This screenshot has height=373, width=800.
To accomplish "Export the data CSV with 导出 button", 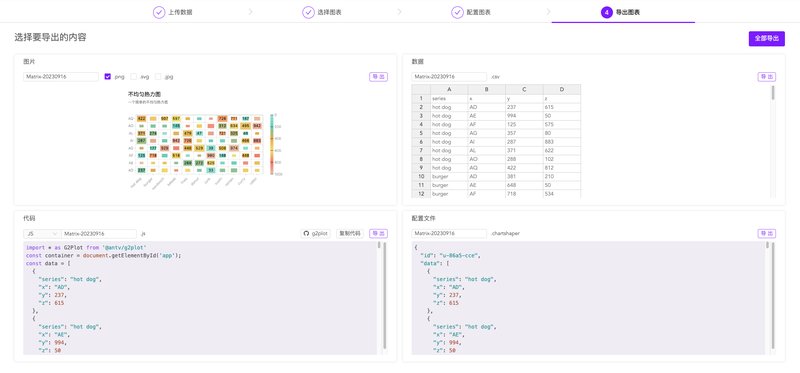I will click(767, 77).
